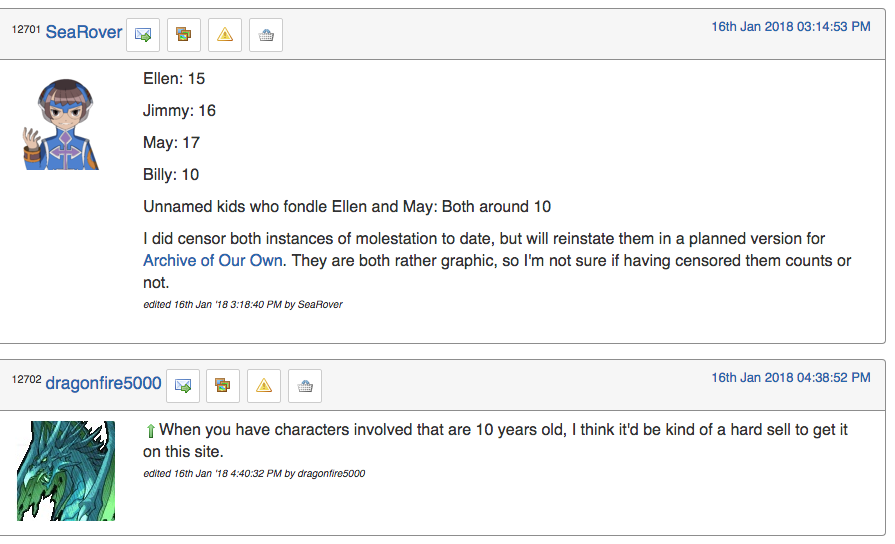Click the edit note by dragonfire5000
This screenshot has height=544, width=895.
coord(254,474)
